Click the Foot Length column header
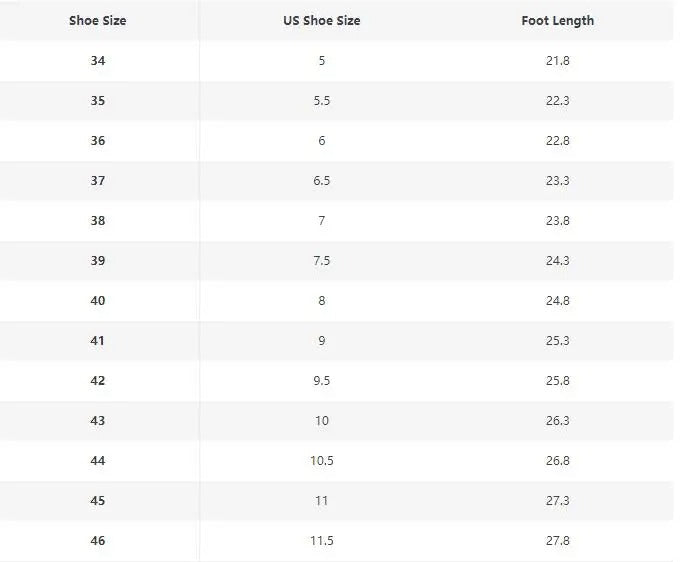This screenshot has width=680, height=562. click(557, 21)
